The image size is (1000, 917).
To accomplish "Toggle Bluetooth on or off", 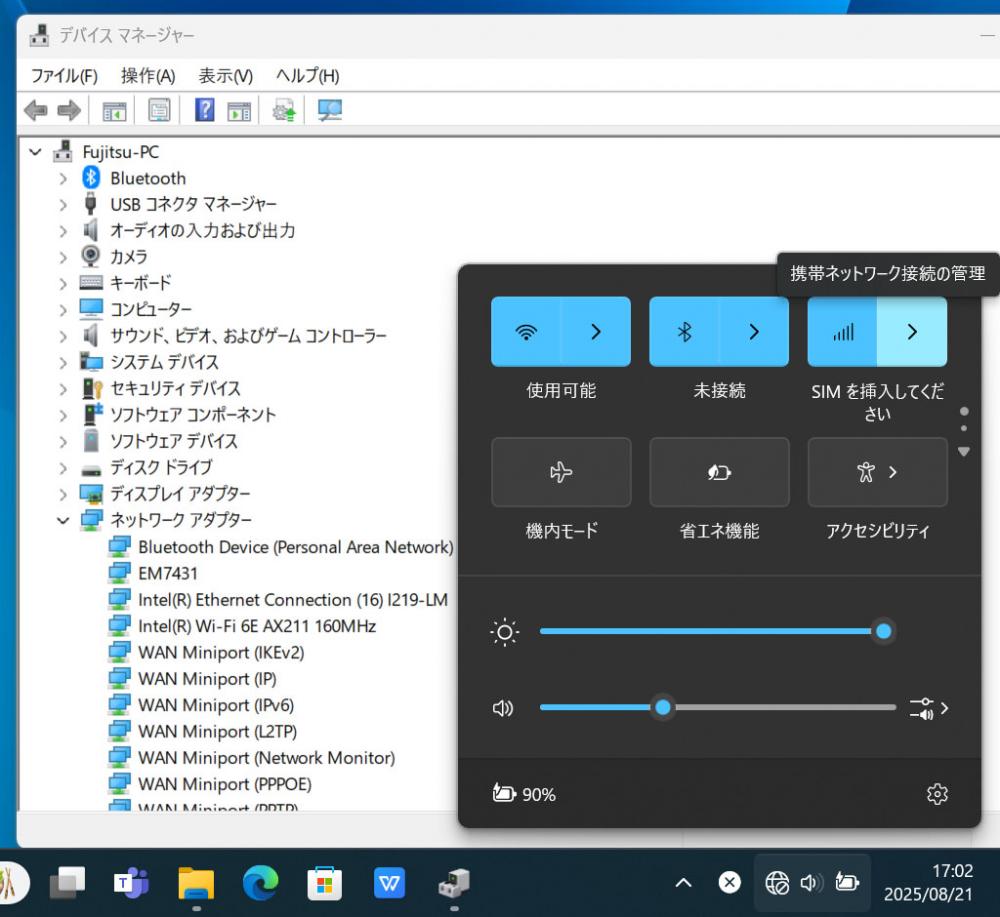I will coord(684,332).
